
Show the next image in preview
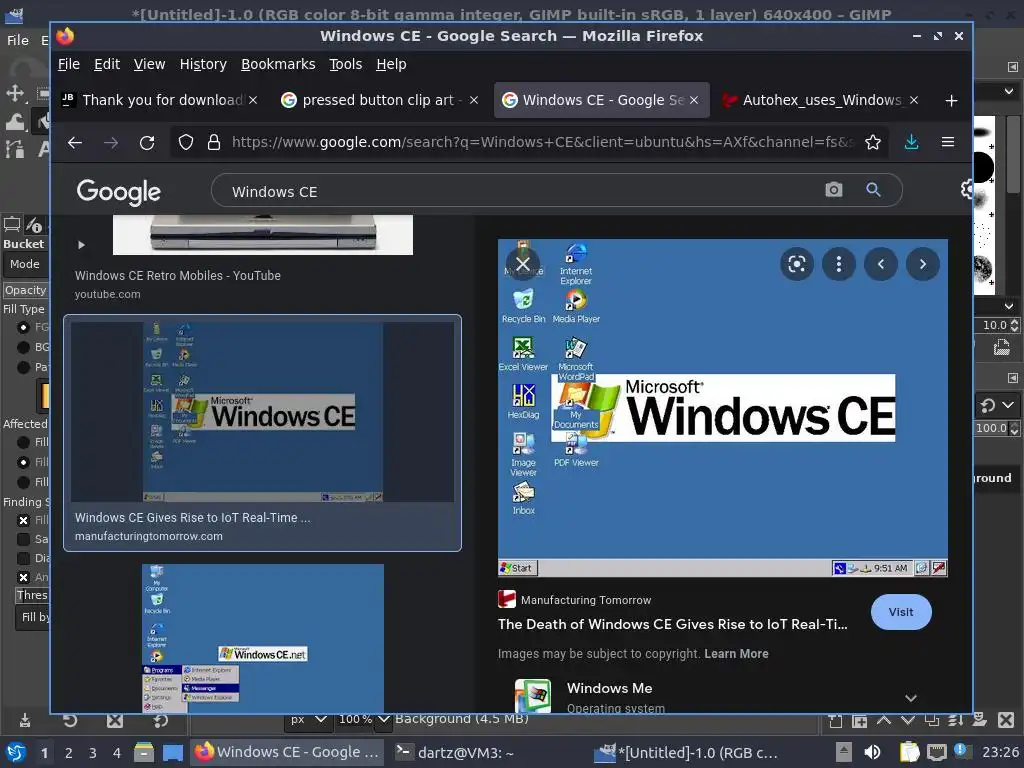[x=922, y=264]
